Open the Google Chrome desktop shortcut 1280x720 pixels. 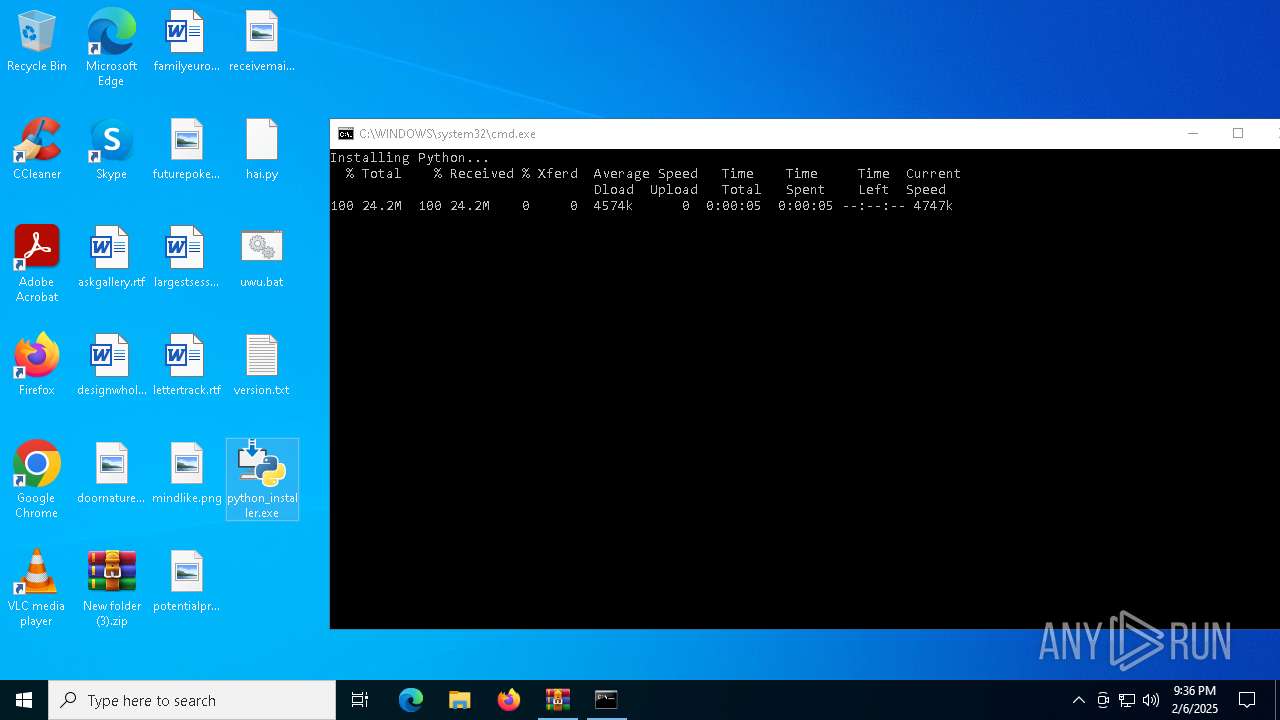point(37,480)
